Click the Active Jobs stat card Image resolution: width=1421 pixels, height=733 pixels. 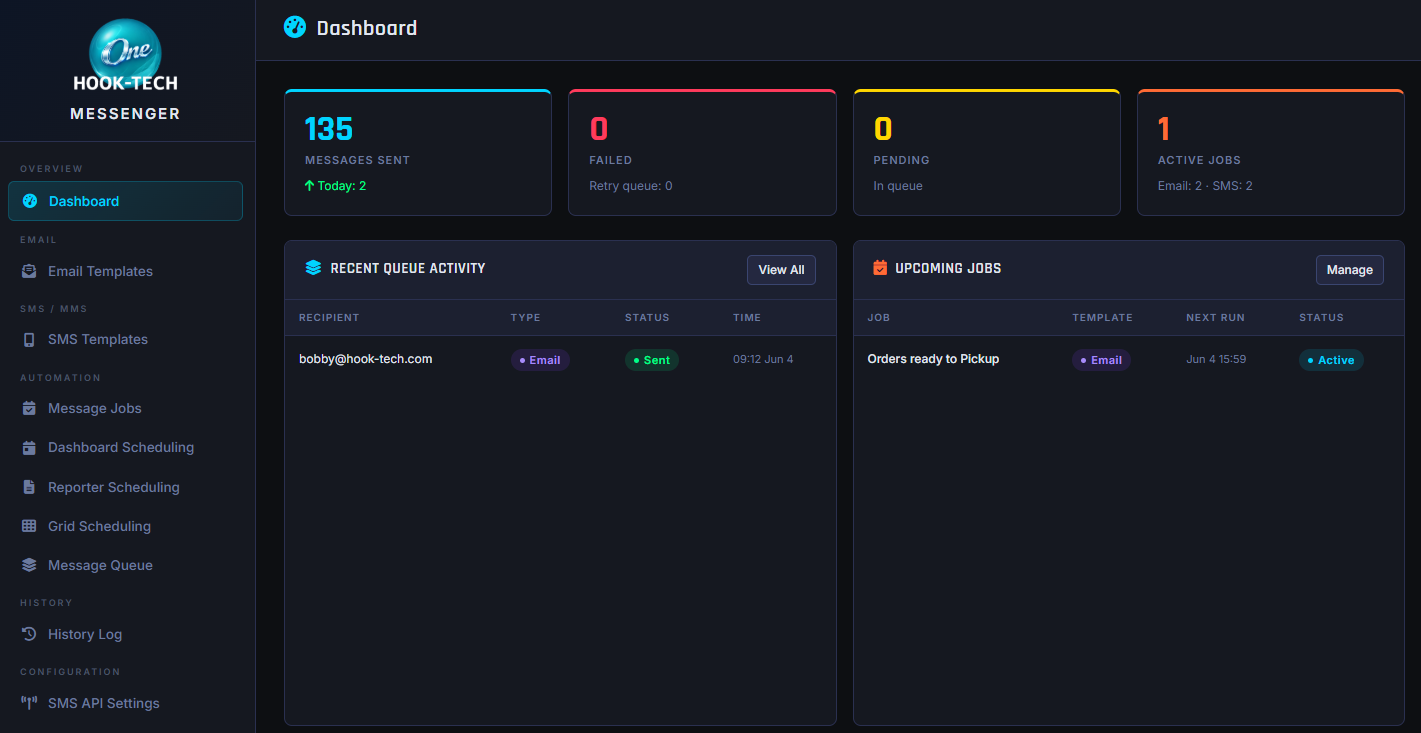[1270, 152]
